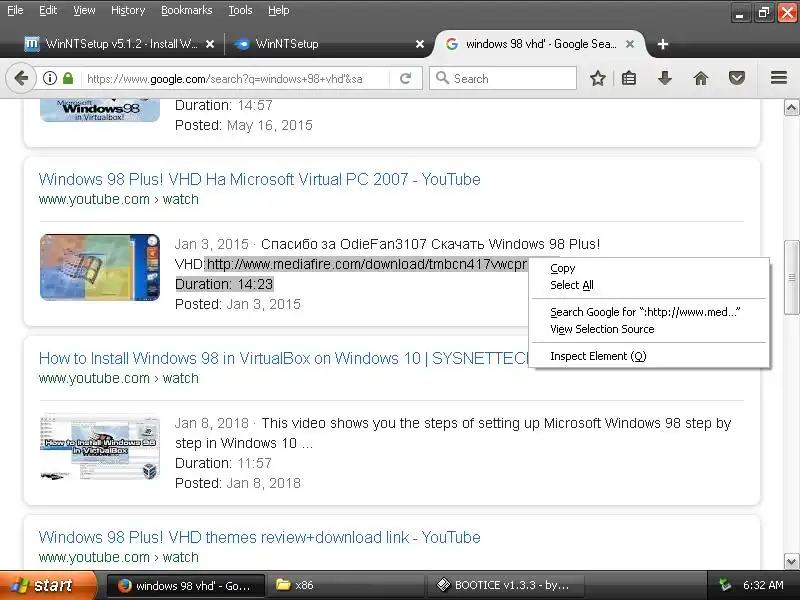Click system tray safely remove hardware icon
This screenshot has height=600, width=800.
tap(725, 585)
